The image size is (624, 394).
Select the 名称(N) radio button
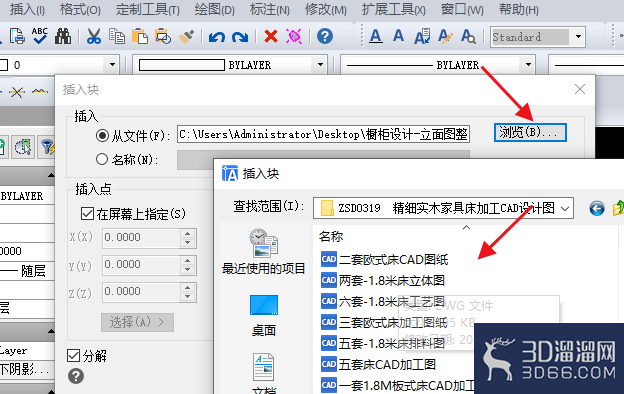pos(102,159)
